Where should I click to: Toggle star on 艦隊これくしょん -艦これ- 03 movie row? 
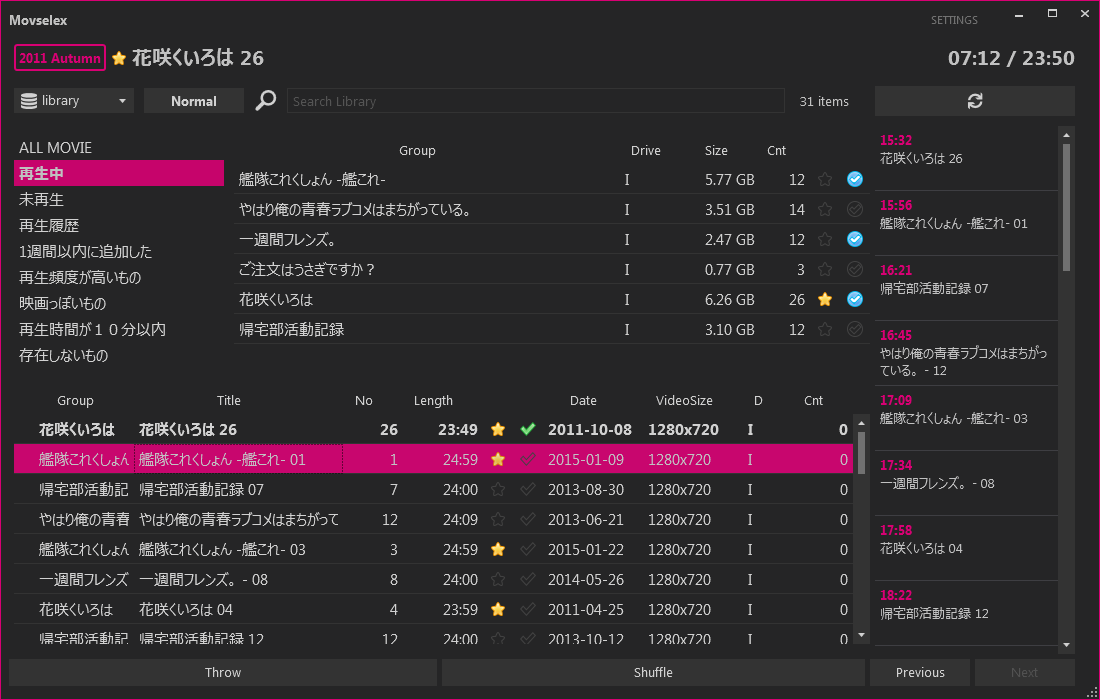pos(498,549)
